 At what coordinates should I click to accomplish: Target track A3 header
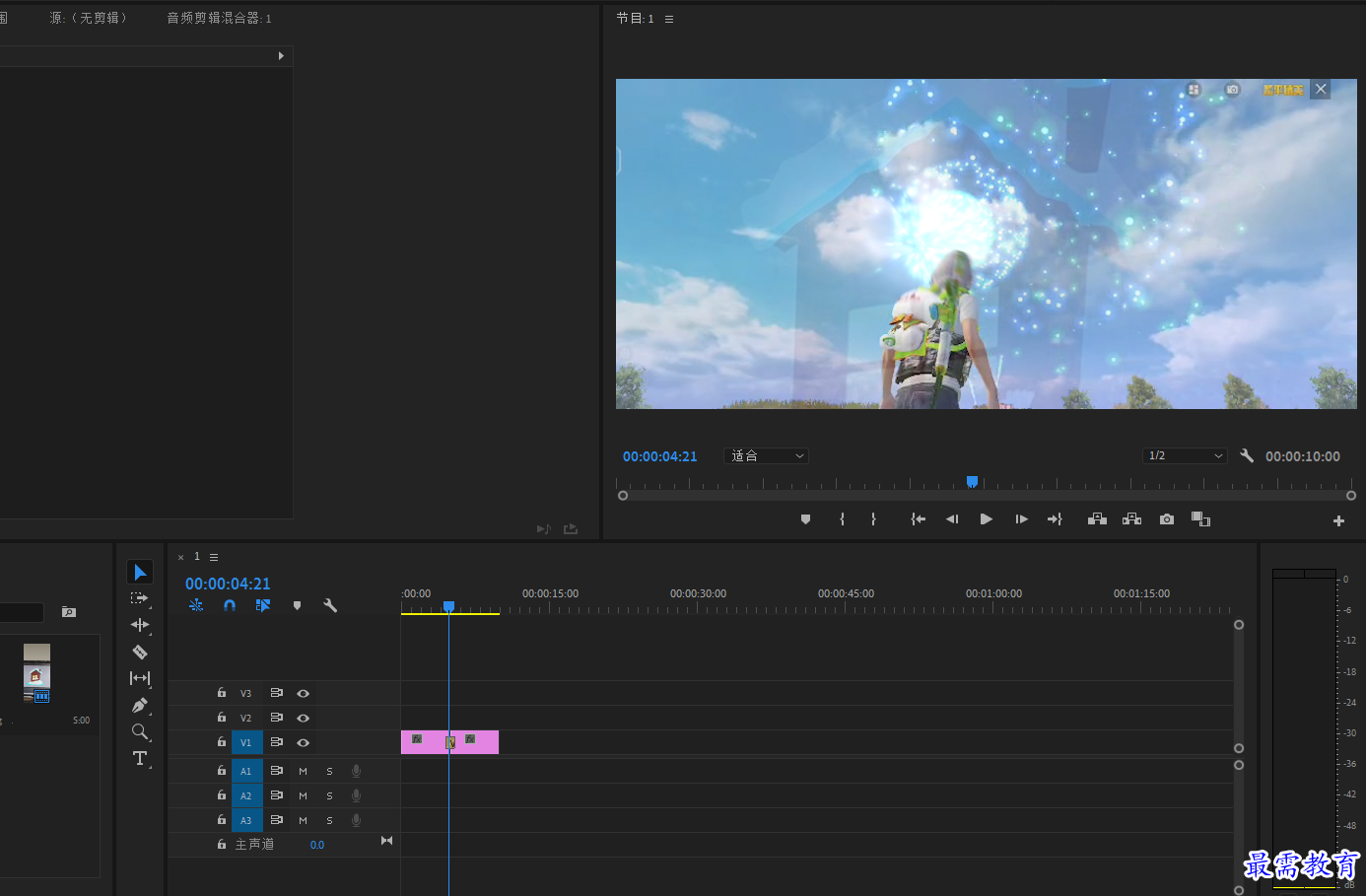pyautogui.click(x=246, y=821)
